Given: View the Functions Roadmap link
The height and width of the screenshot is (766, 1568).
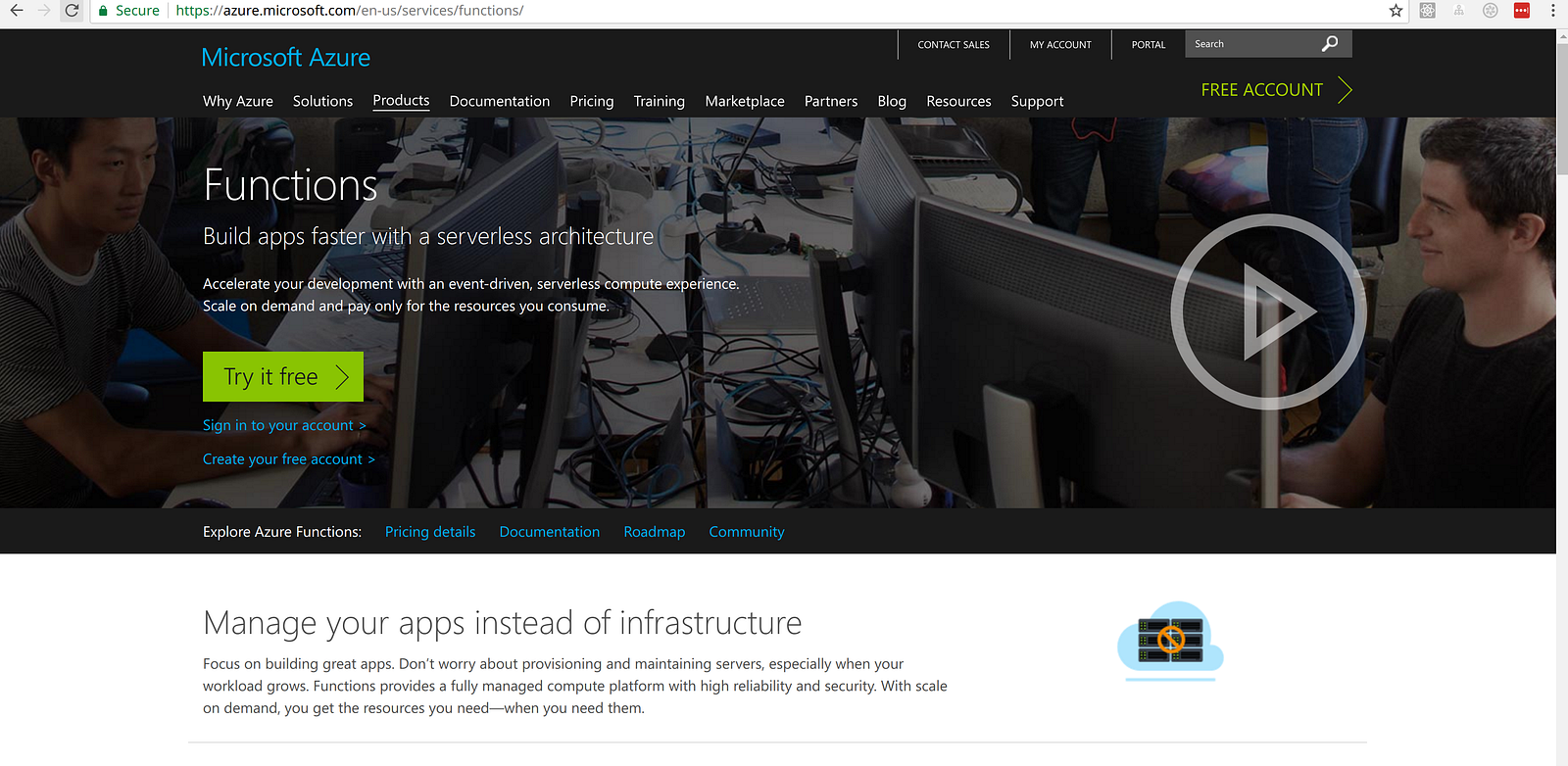Looking at the screenshot, I should [655, 532].
